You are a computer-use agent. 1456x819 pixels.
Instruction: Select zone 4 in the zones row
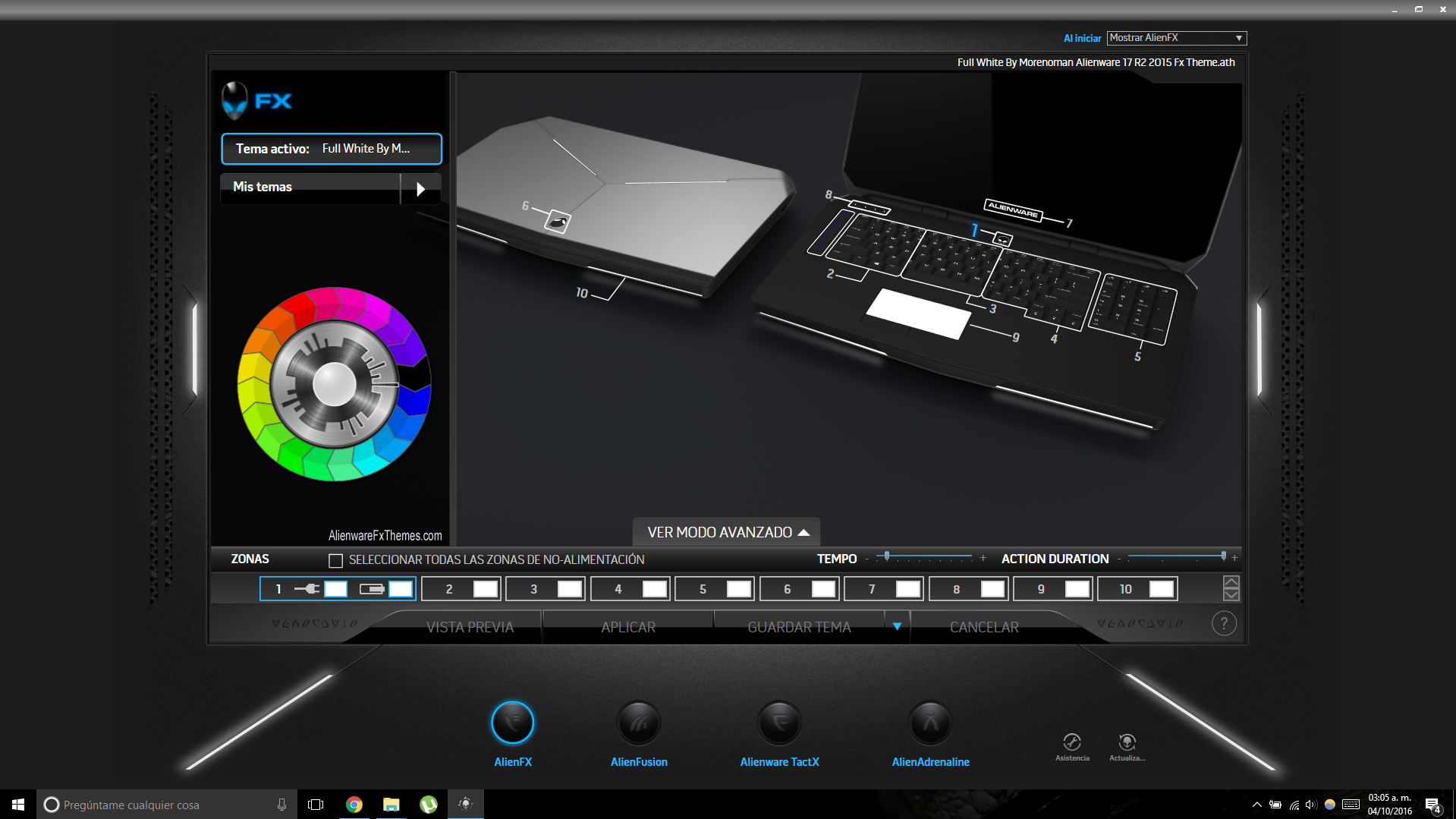(x=631, y=589)
